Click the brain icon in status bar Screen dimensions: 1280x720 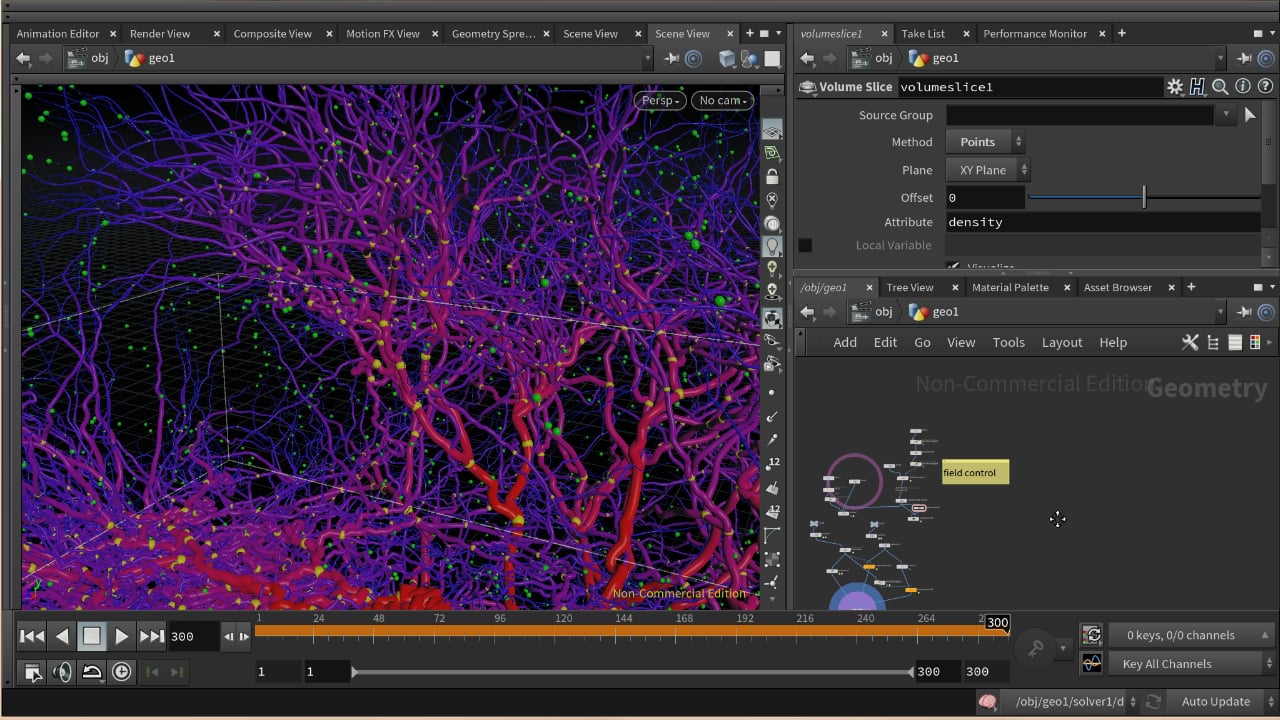pyautogui.click(x=987, y=702)
